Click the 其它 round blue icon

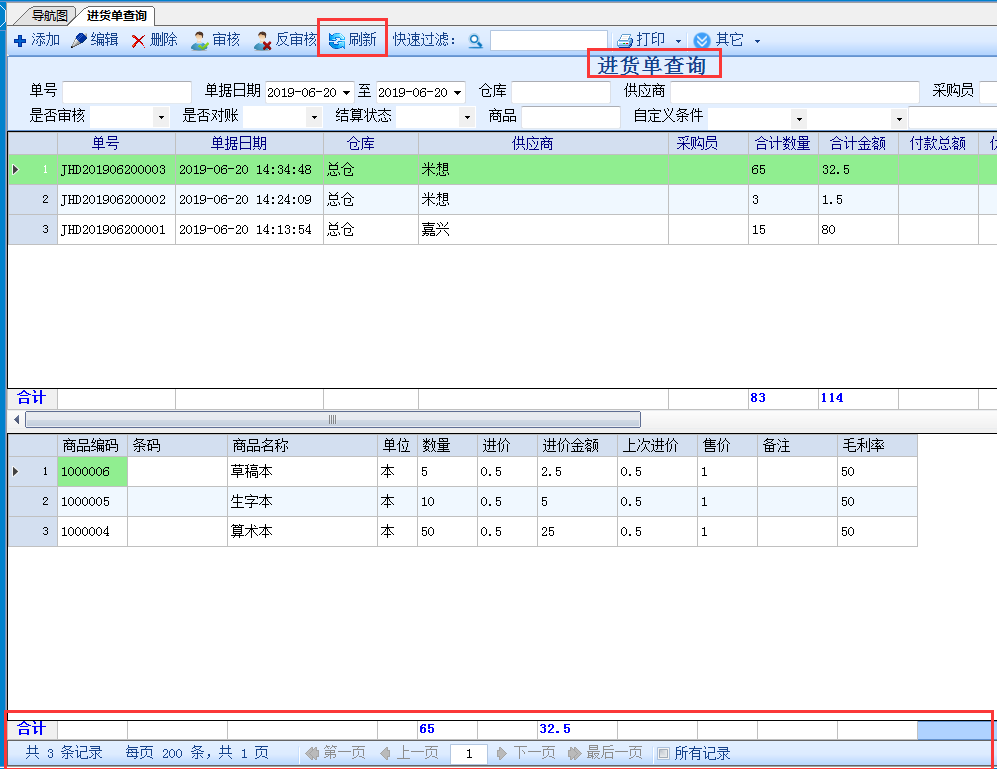[x=702, y=41]
